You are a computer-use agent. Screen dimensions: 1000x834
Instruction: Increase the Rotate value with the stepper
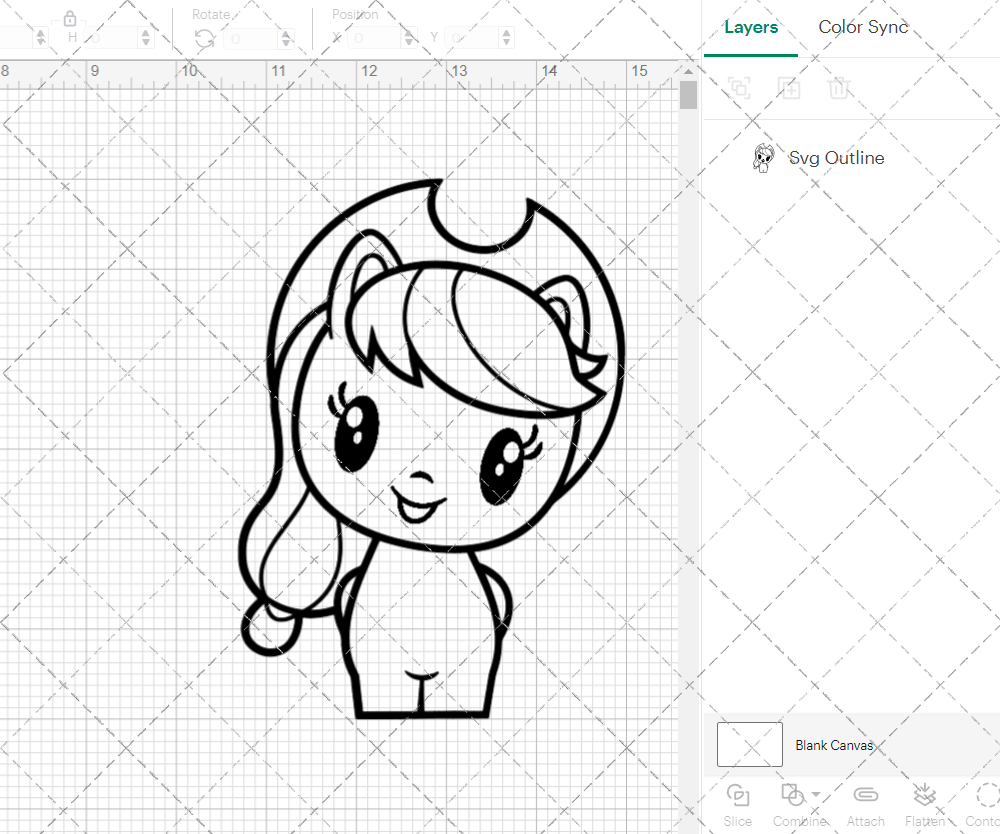287,36
